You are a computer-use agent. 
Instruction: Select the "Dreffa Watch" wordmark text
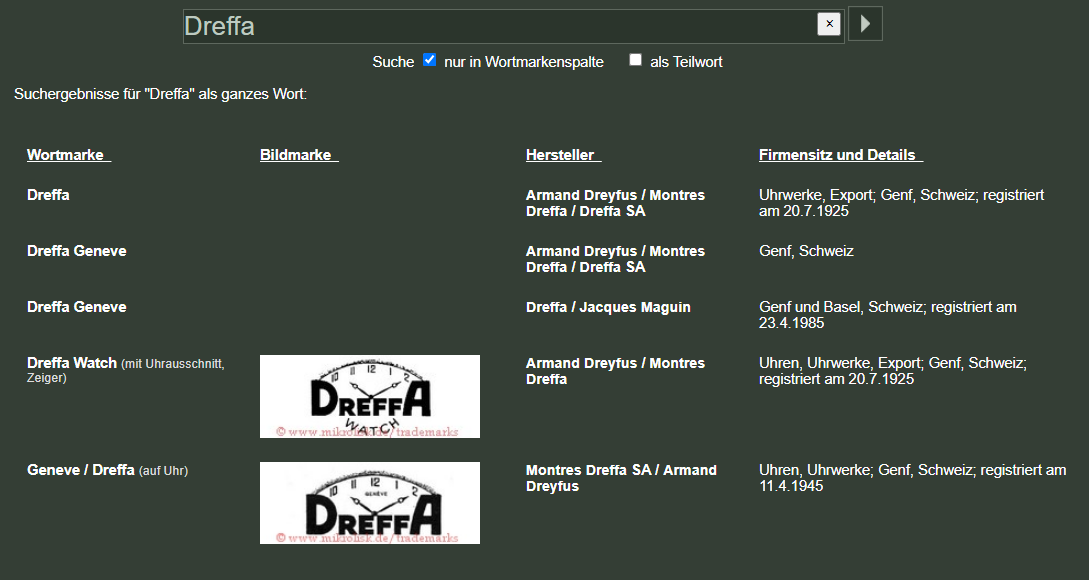point(72,363)
